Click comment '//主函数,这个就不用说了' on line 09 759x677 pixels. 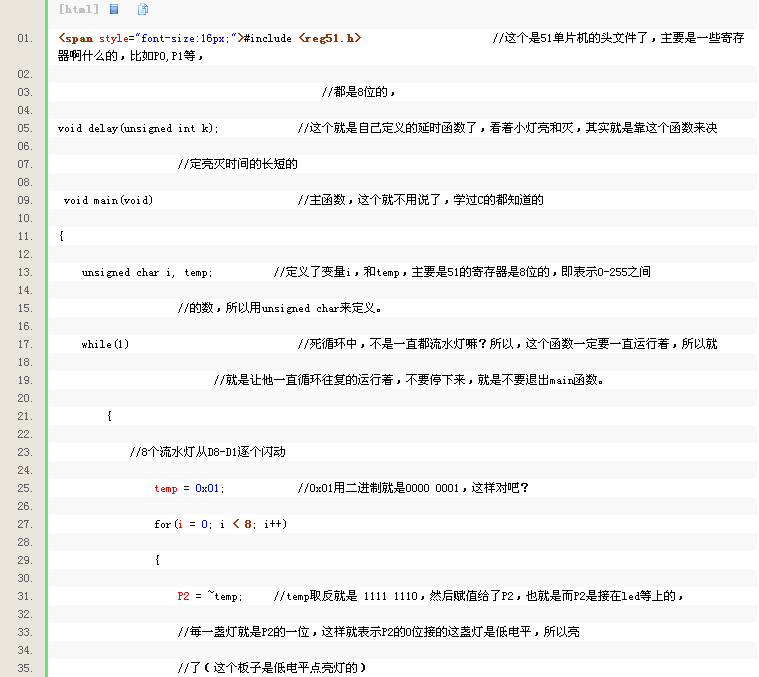pos(420,200)
